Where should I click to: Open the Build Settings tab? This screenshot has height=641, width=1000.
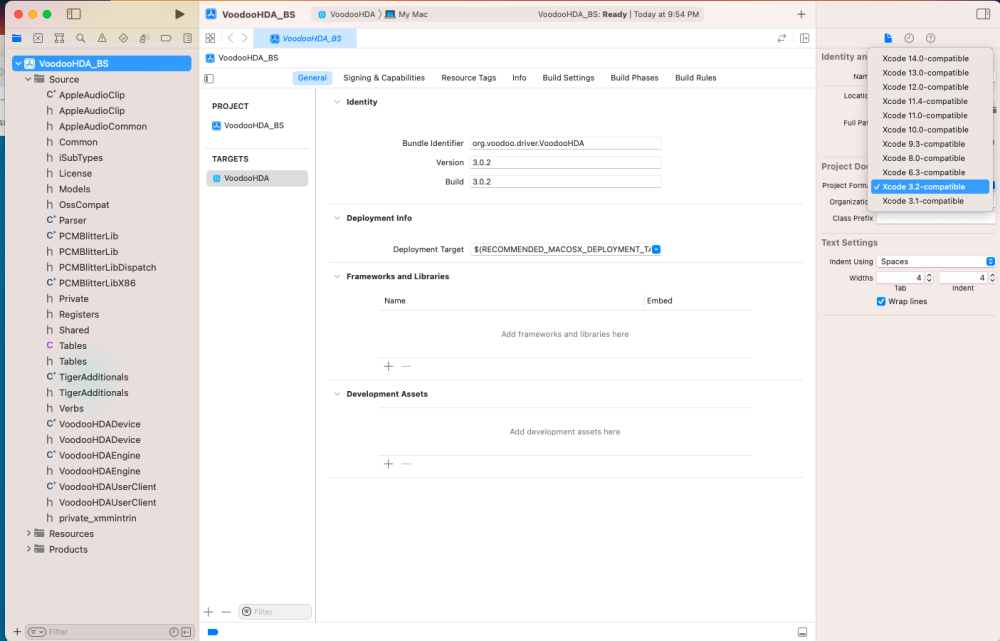[x=568, y=78]
